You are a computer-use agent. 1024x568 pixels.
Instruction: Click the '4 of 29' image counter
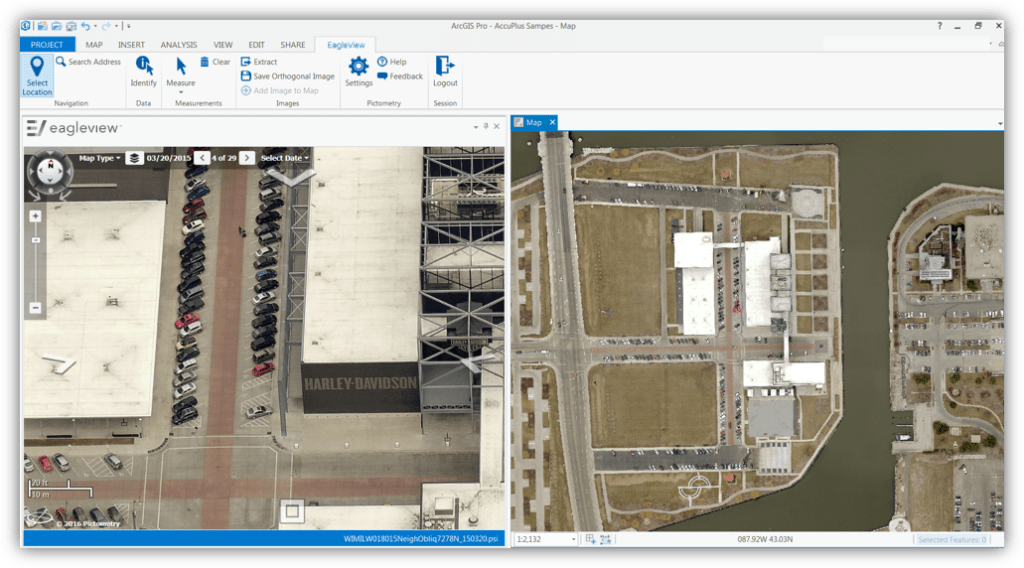tap(224, 158)
